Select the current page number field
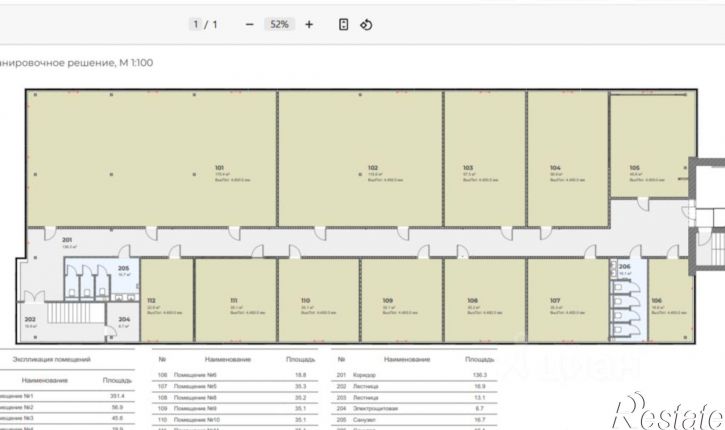Viewport: 725px width, 430px height. (196, 24)
